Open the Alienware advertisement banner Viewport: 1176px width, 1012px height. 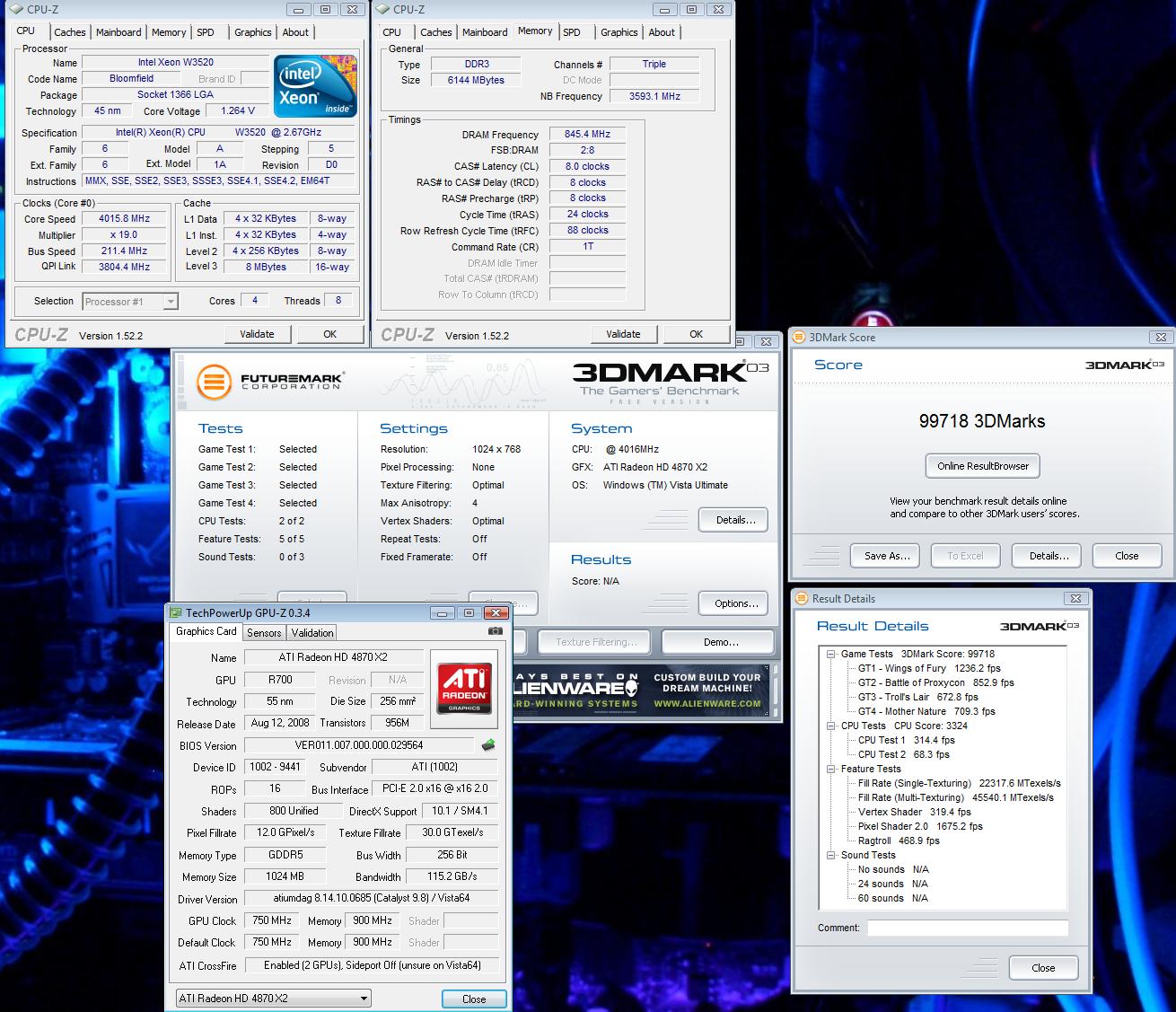click(x=640, y=690)
